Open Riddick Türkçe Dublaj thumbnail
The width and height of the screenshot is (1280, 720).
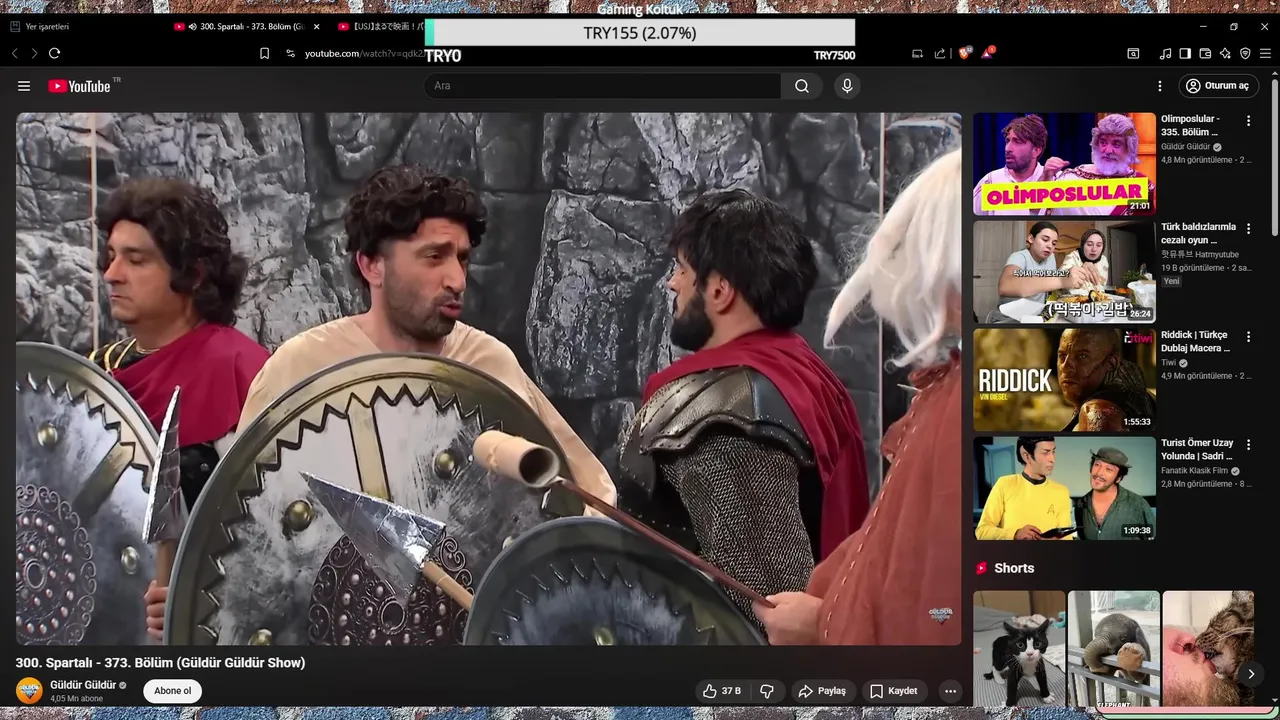(x=1064, y=380)
